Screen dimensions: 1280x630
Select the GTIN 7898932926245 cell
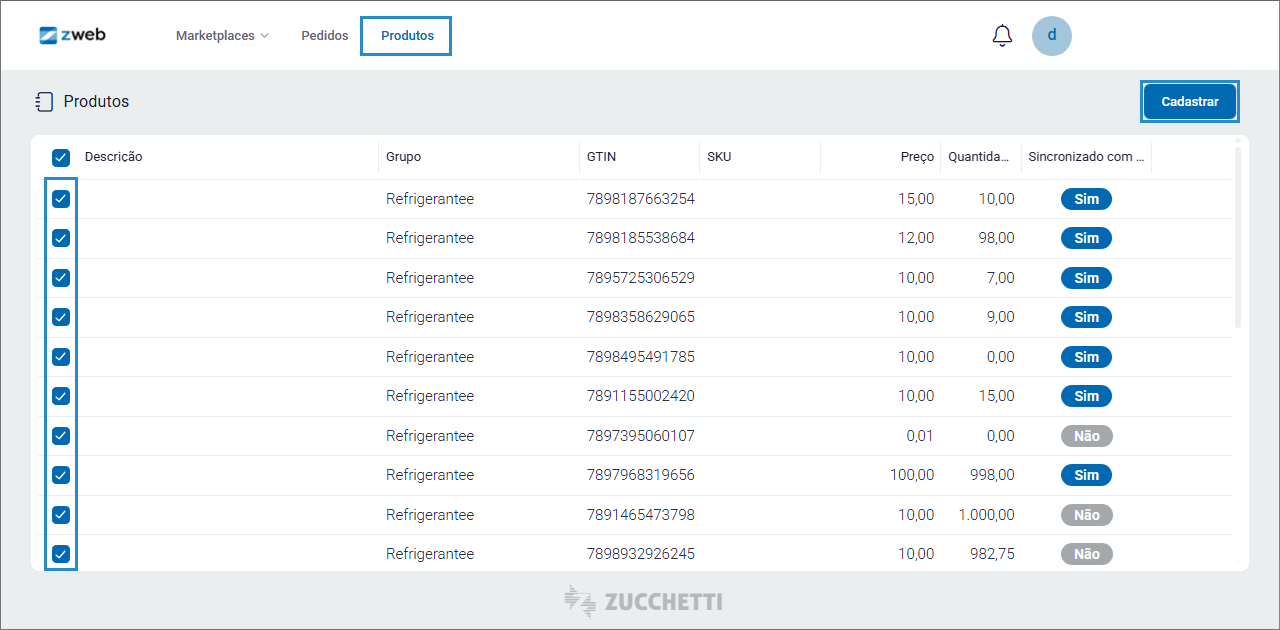[x=640, y=554]
